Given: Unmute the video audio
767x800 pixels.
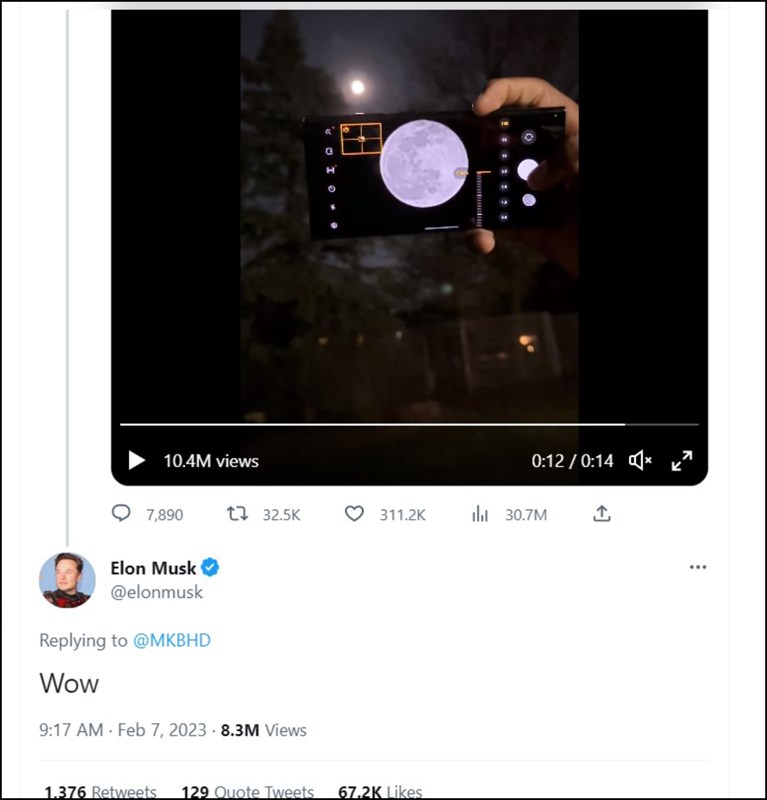Looking at the screenshot, I should [640, 461].
